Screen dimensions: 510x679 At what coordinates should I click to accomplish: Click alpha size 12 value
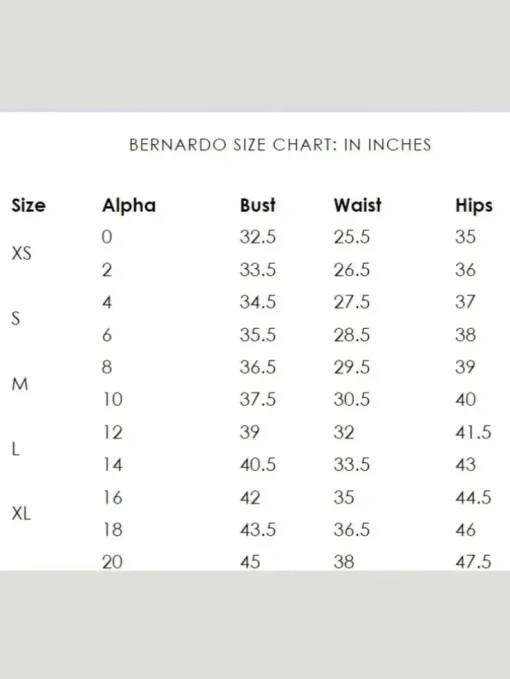(113, 432)
